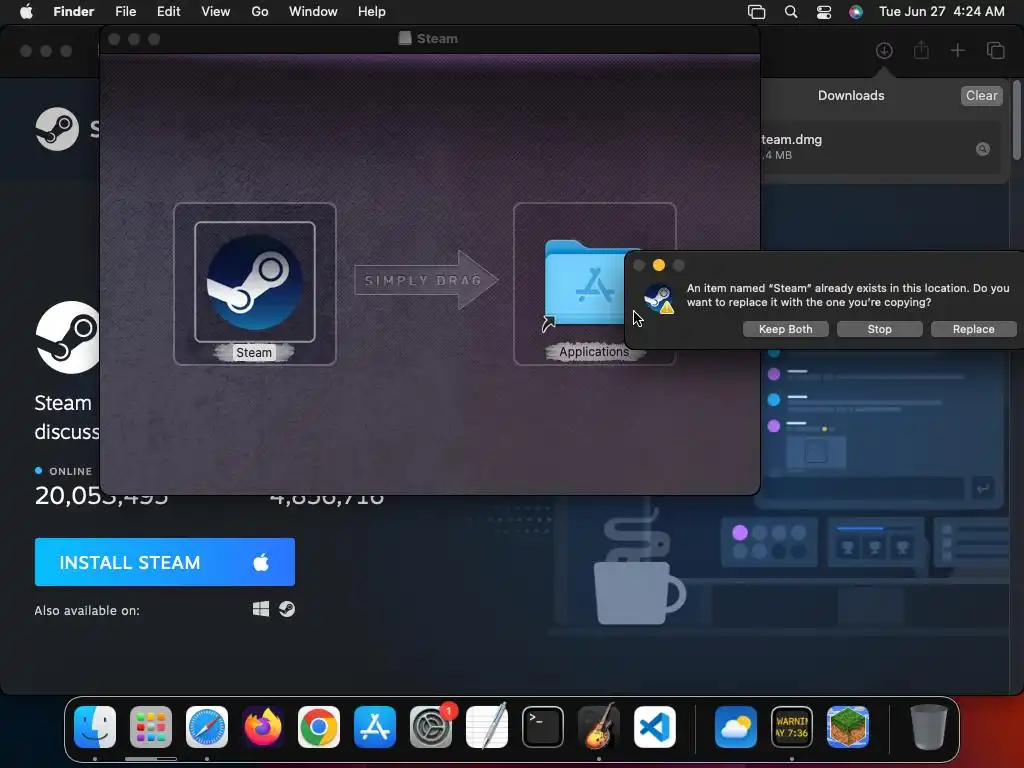Minimize the copy dialog with yellow button
The height and width of the screenshot is (768, 1024).
[x=659, y=265]
